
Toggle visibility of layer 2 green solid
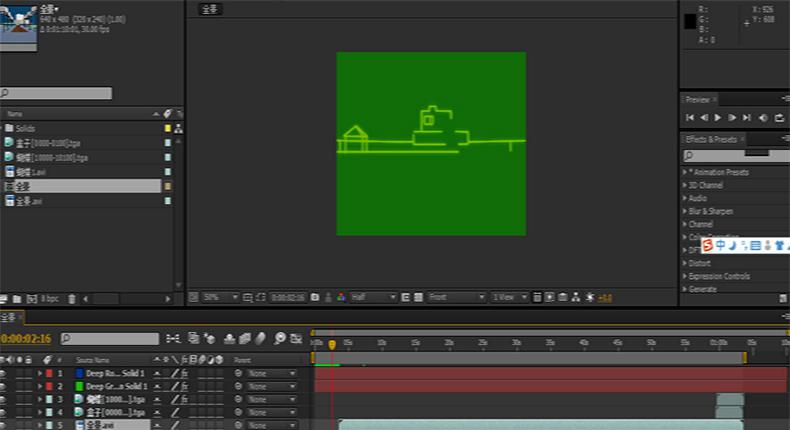4,386
